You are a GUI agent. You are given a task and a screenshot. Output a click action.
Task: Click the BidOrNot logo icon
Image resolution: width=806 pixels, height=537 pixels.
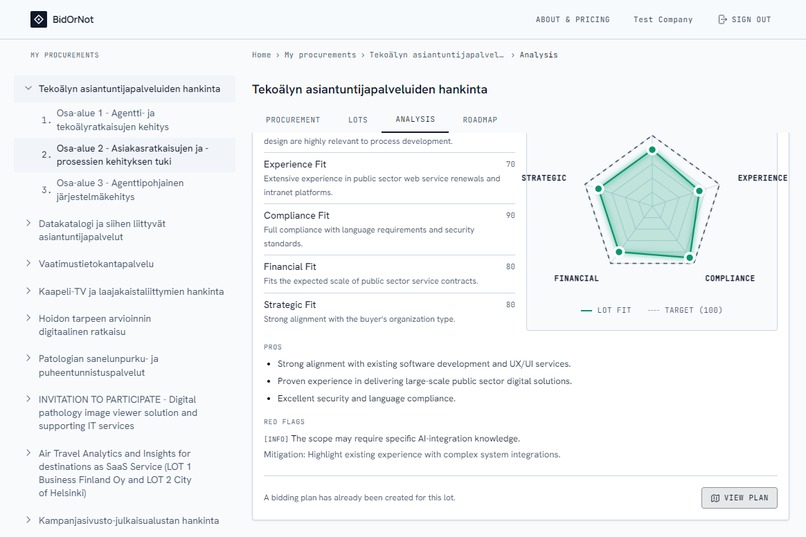click(x=39, y=20)
